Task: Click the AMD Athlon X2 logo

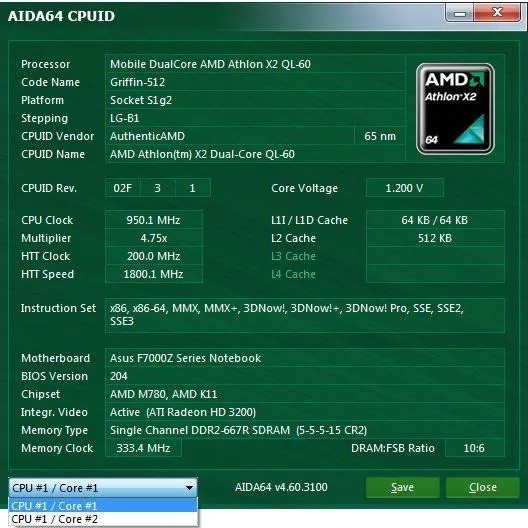Action: click(x=455, y=109)
